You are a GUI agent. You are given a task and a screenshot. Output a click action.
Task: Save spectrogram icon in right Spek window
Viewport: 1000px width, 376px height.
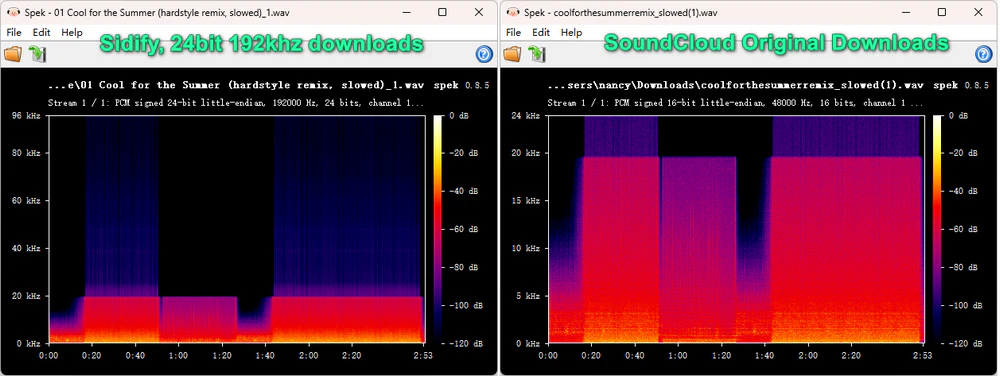pyautogui.click(x=538, y=54)
